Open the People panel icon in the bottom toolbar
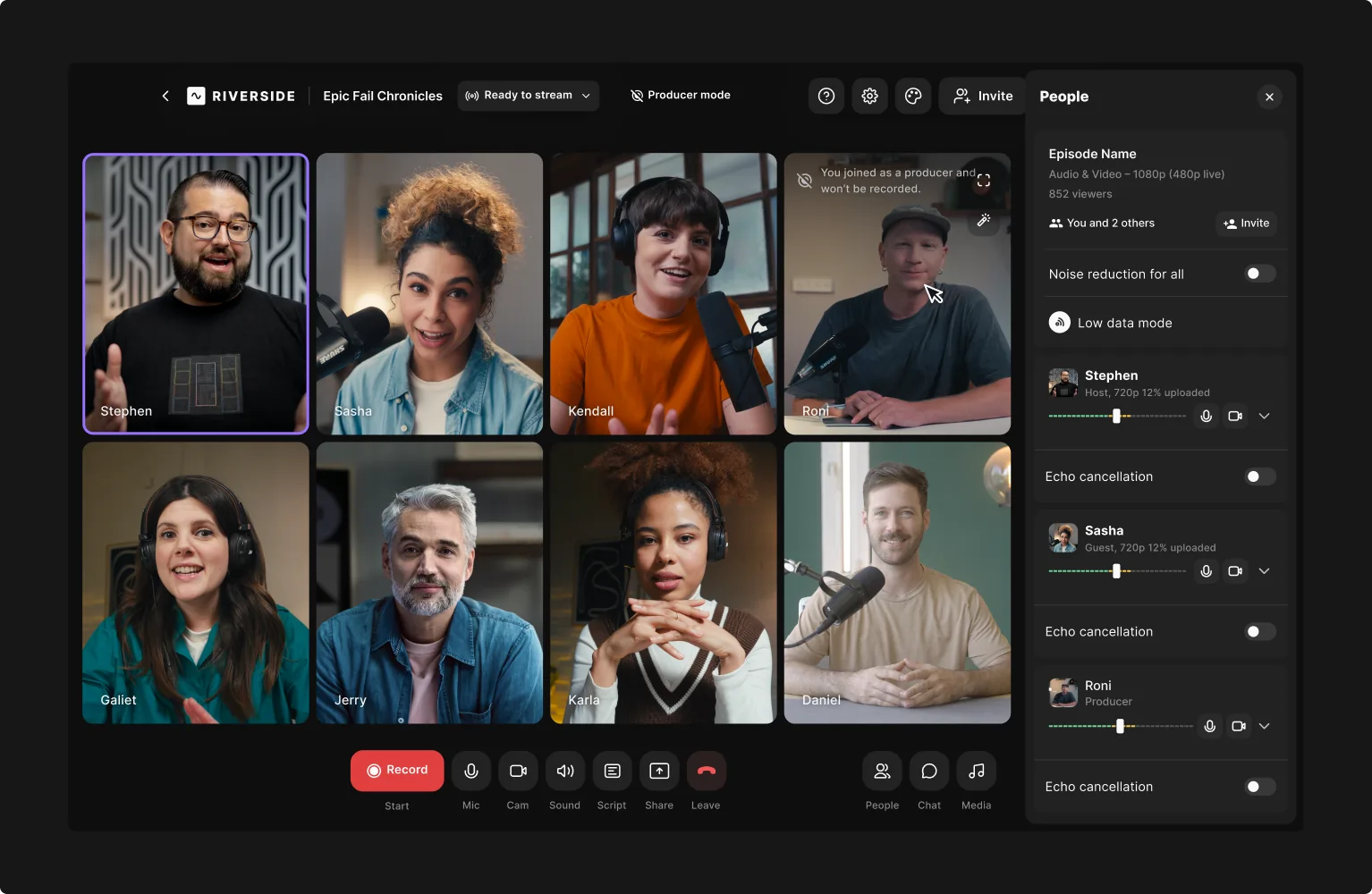 (x=882, y=771)
